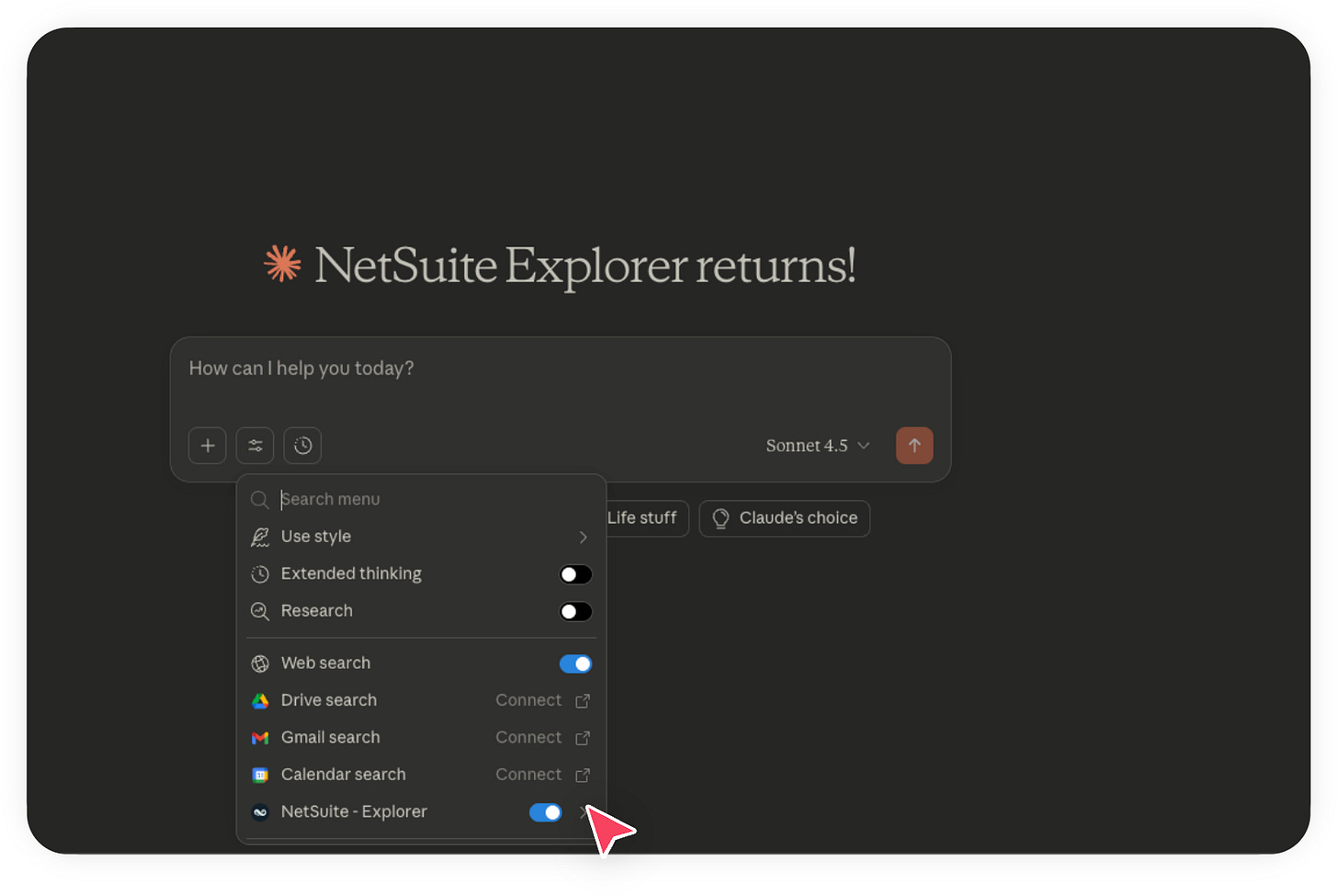Select the Extended thinking menu label
The image size is (1338, 896).
point(351,573)
